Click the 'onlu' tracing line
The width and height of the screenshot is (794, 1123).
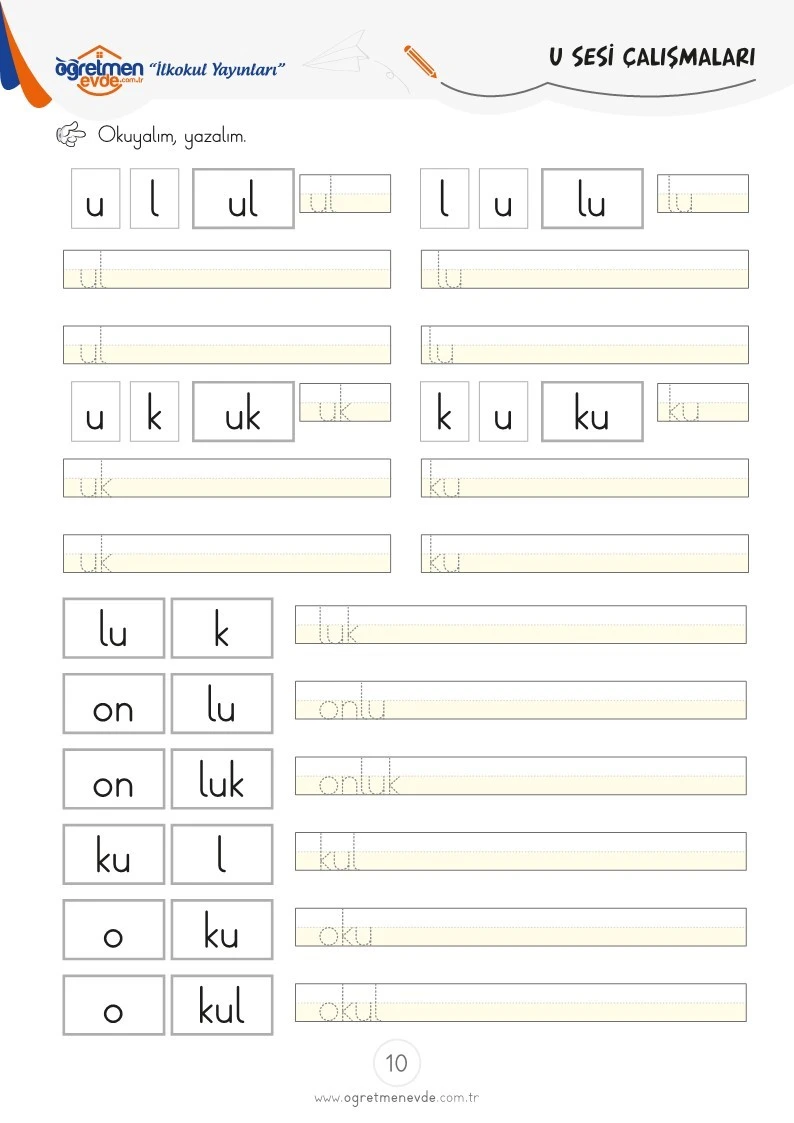click(x=521, y=700)
